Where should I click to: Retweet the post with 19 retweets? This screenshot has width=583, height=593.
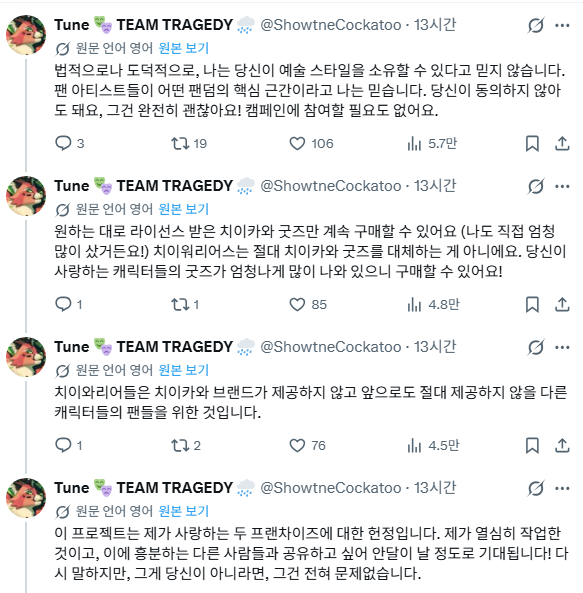(x=189, y=144)
